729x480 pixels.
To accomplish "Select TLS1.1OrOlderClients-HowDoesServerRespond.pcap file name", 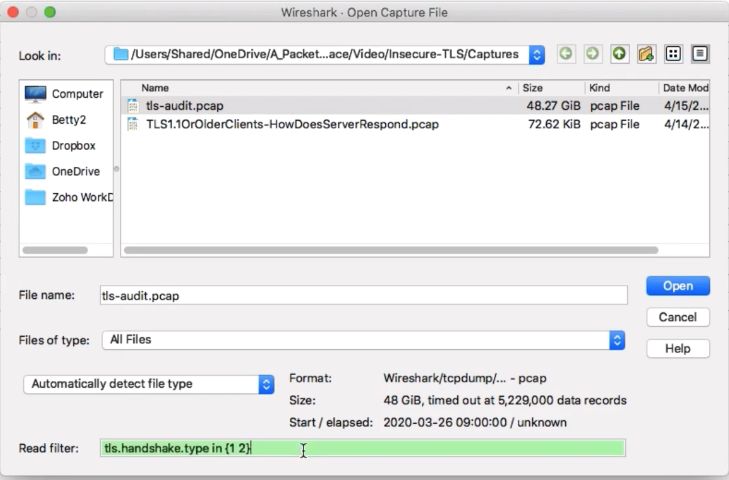I will (x=292, y=125).
